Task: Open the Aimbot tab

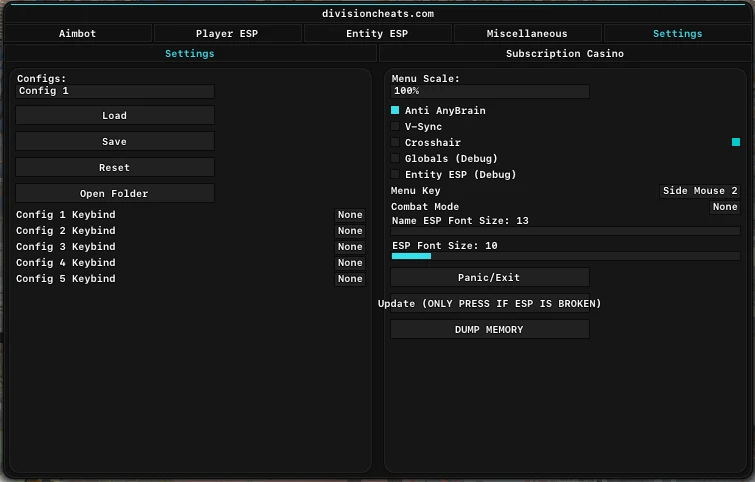Action: (78, 34)
